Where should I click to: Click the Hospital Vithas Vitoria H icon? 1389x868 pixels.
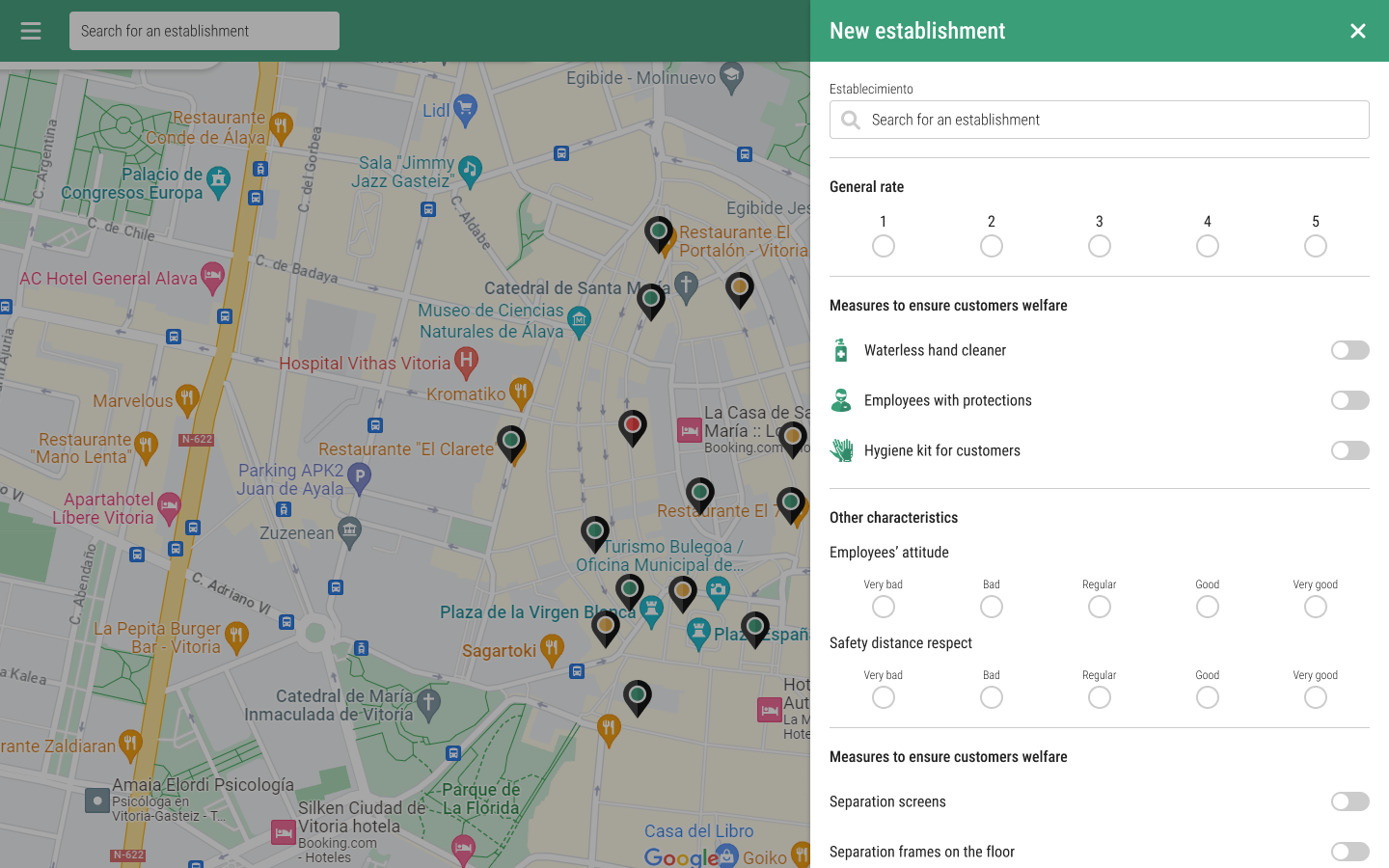pyautogui.click(x=466, y=363)
